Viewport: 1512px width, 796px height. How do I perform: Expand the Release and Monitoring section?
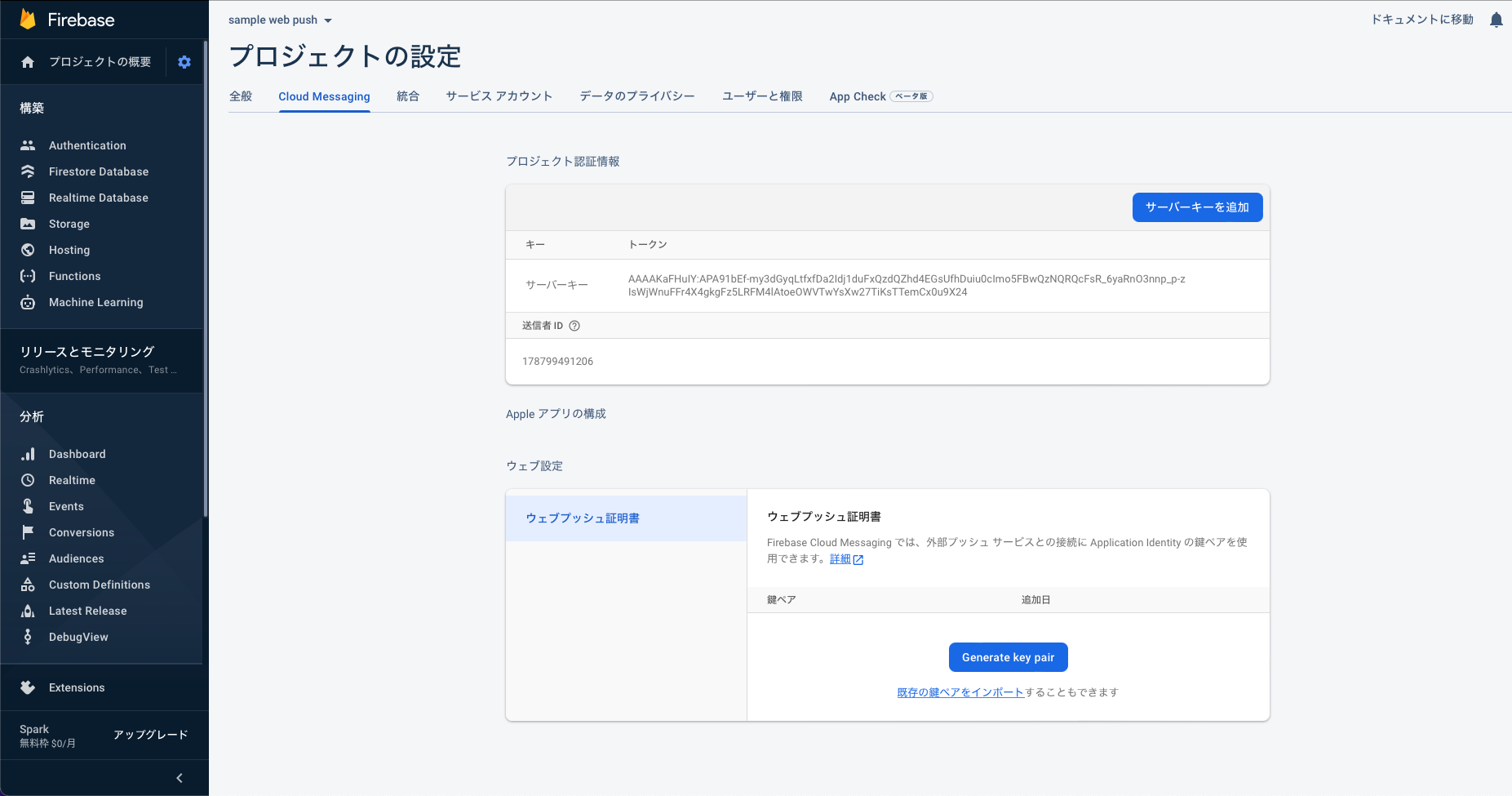click(x=101, y=360)
